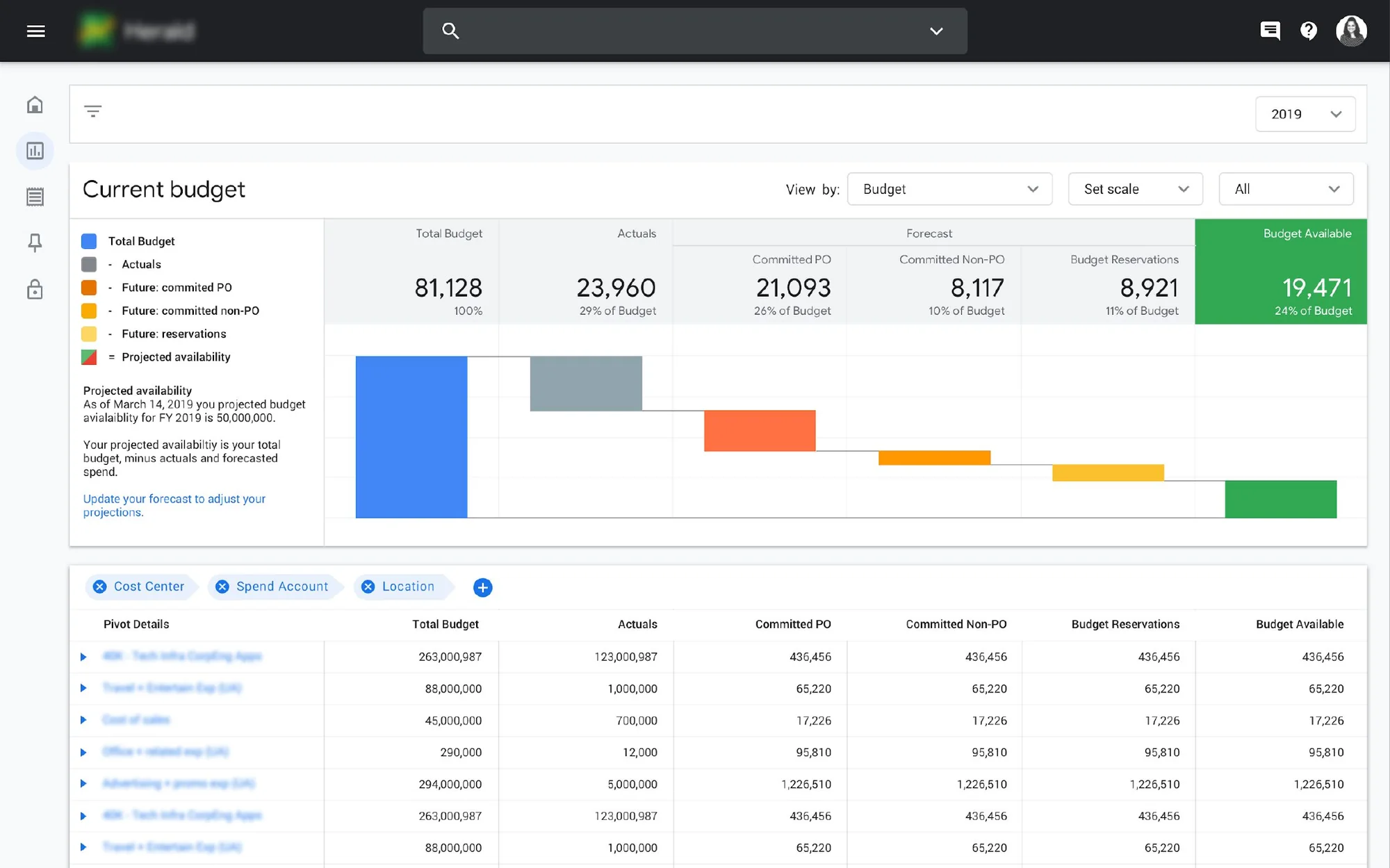Click the 12,000 Actuals cell
This screenshot has width=1390, height=868.
coord(640,752)
